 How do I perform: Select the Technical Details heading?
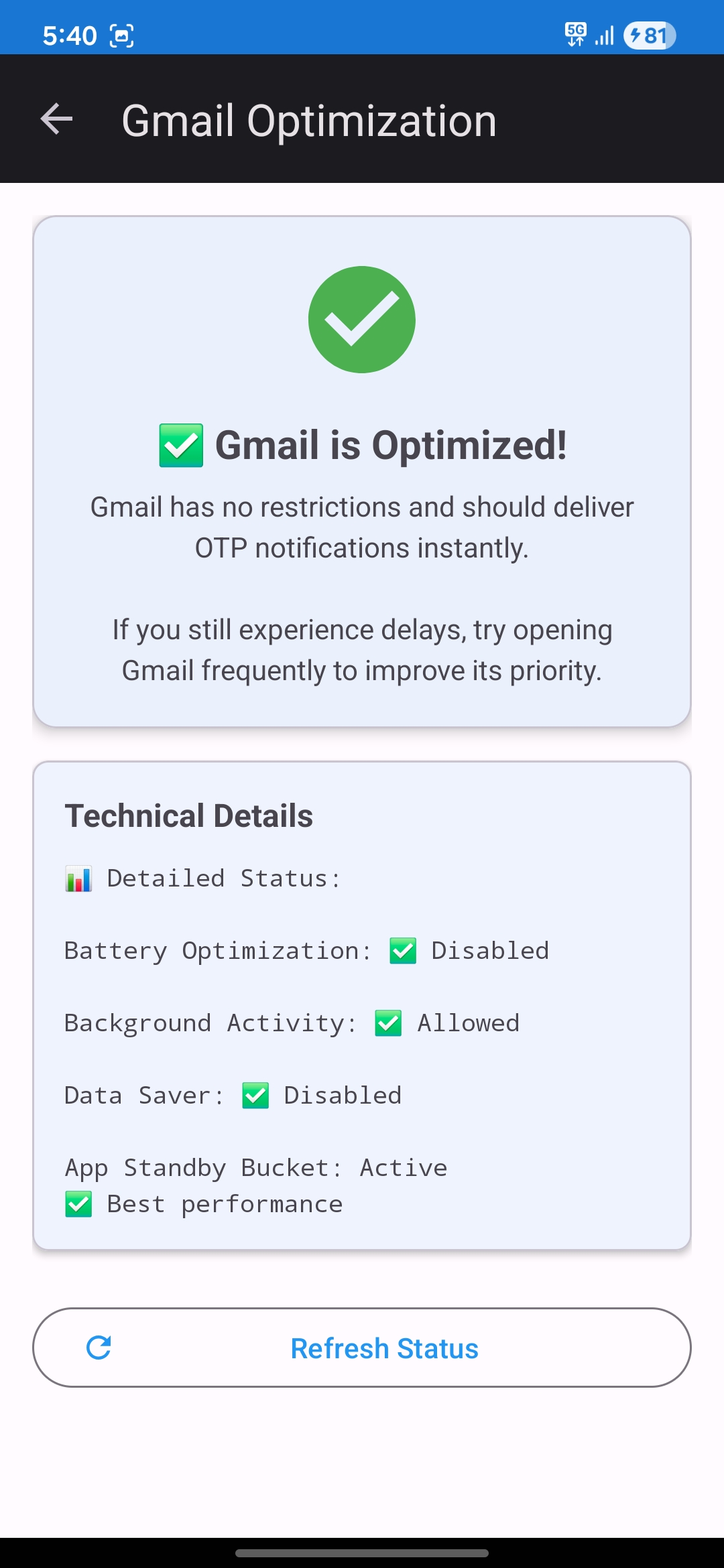click(x=189, y=816)
